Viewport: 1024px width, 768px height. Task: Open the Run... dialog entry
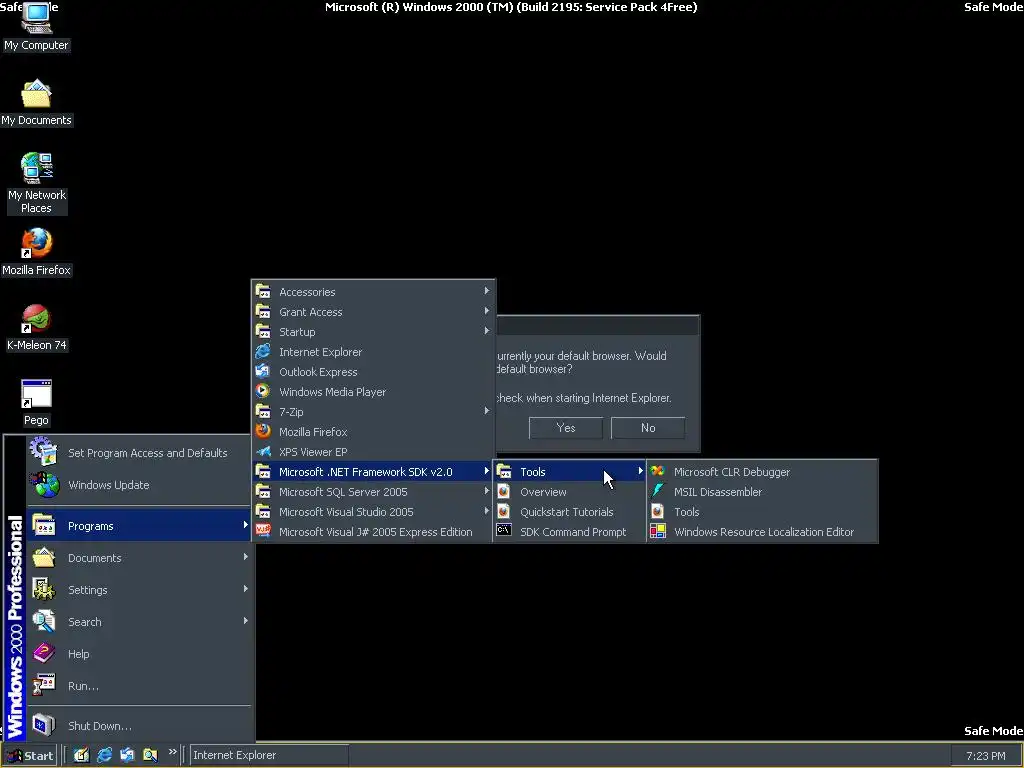[x=138, y=686]
